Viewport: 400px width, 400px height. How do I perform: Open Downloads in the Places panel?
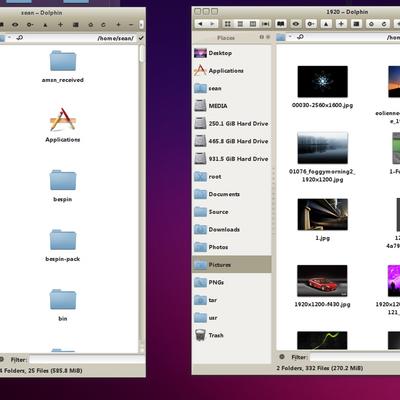(232, 230)
